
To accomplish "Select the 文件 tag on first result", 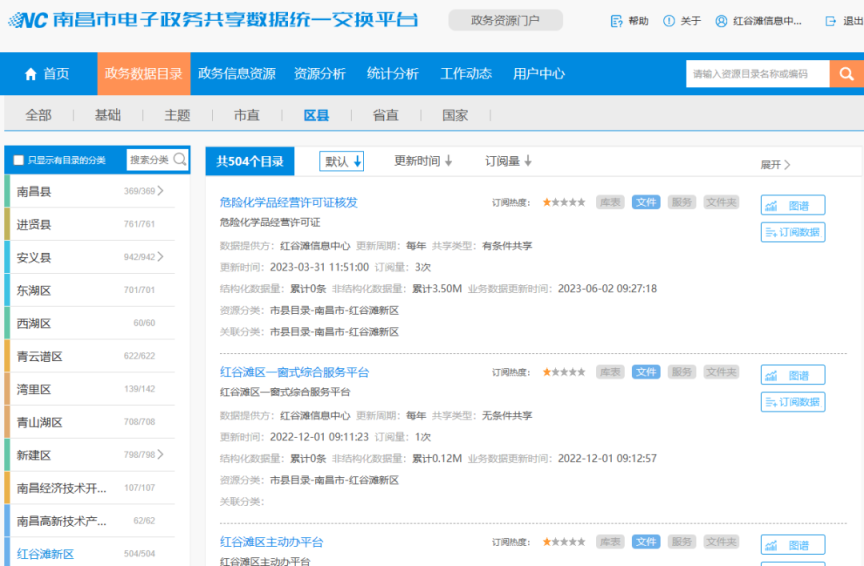I will click(646, 202).
